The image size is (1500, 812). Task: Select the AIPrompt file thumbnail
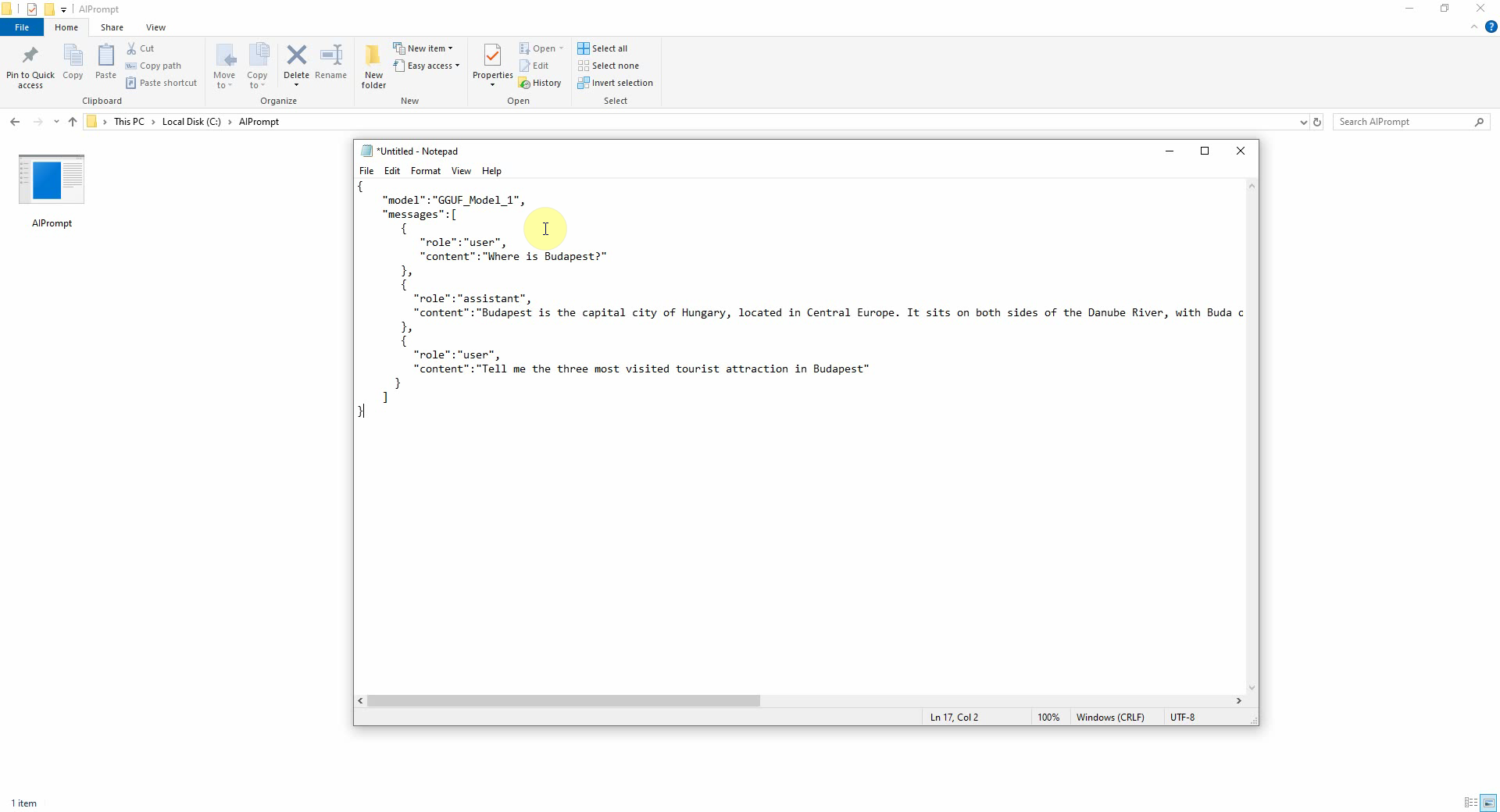52,180
